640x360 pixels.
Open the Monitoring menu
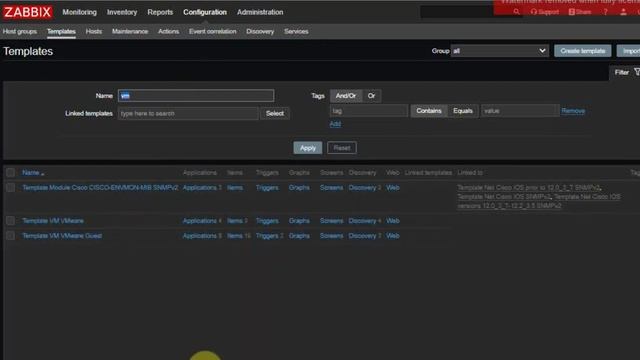click(x=80, y=12)
